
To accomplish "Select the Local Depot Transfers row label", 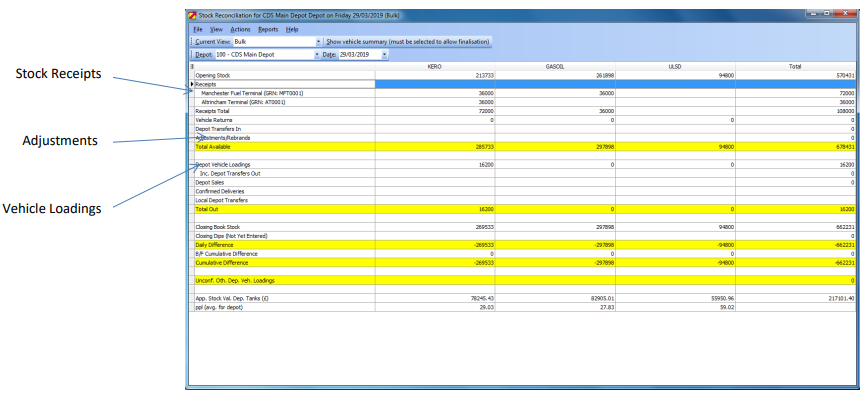I will [x=221, y=200].
